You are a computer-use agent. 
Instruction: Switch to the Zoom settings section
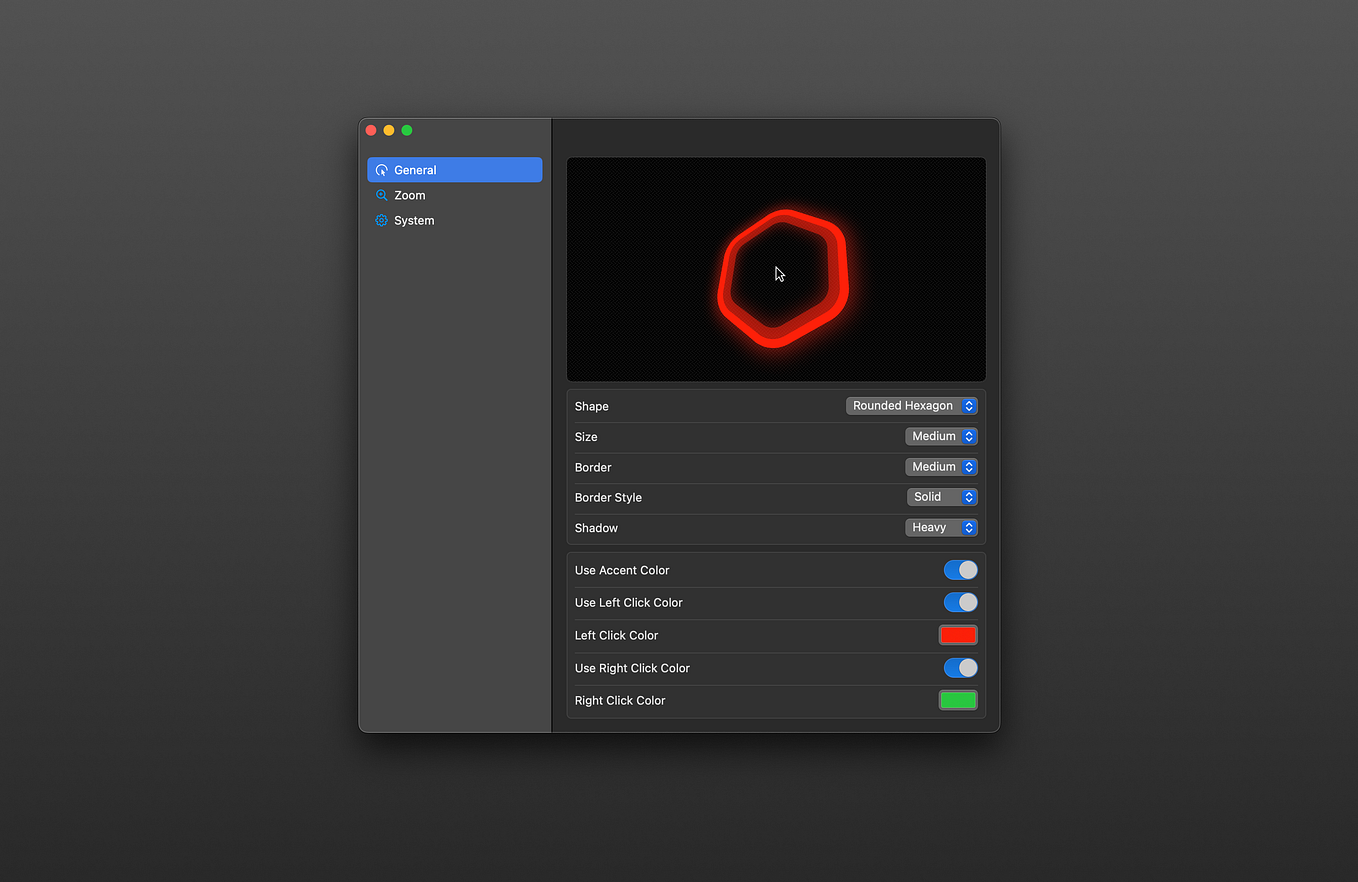(x=410, y=195)
